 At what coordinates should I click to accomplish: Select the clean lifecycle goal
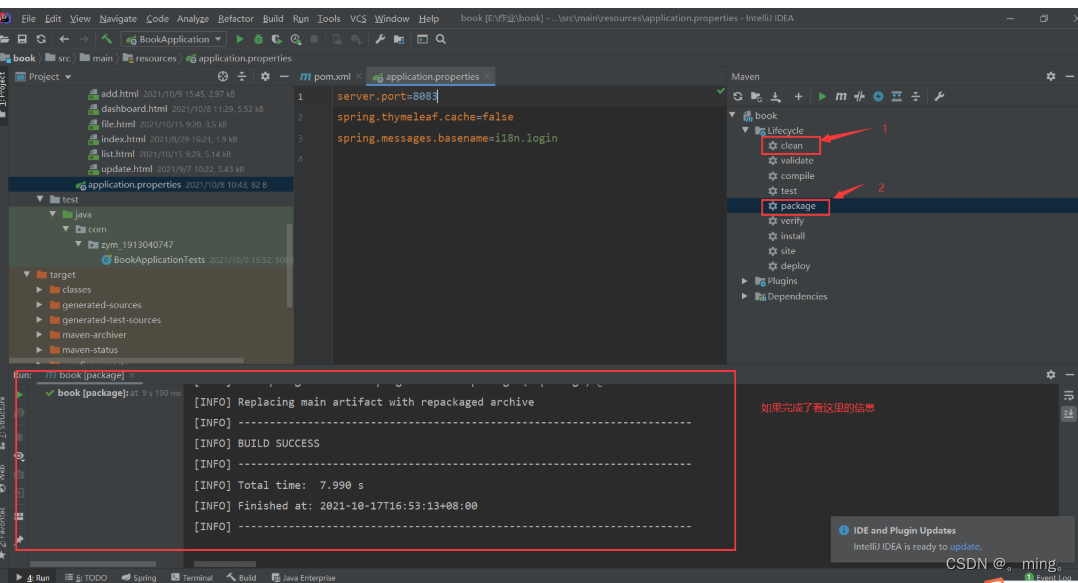tap(791, 145)
